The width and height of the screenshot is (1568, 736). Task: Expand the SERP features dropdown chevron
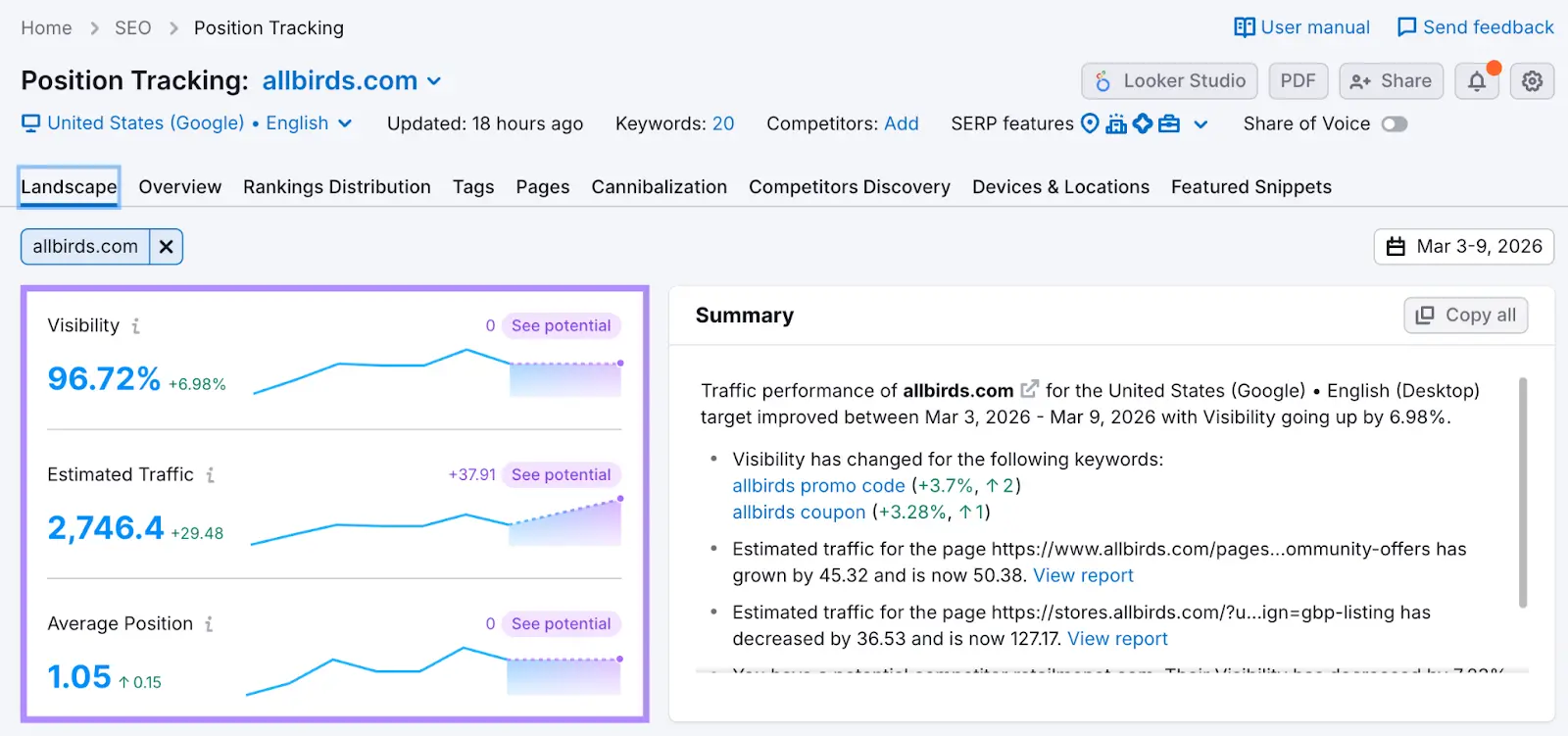point(1201,124)
